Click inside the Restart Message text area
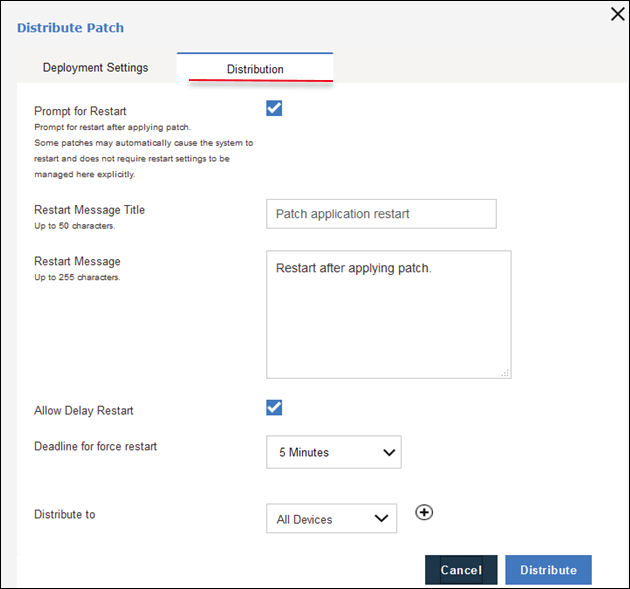630x589 pixels. pos(388,314)
